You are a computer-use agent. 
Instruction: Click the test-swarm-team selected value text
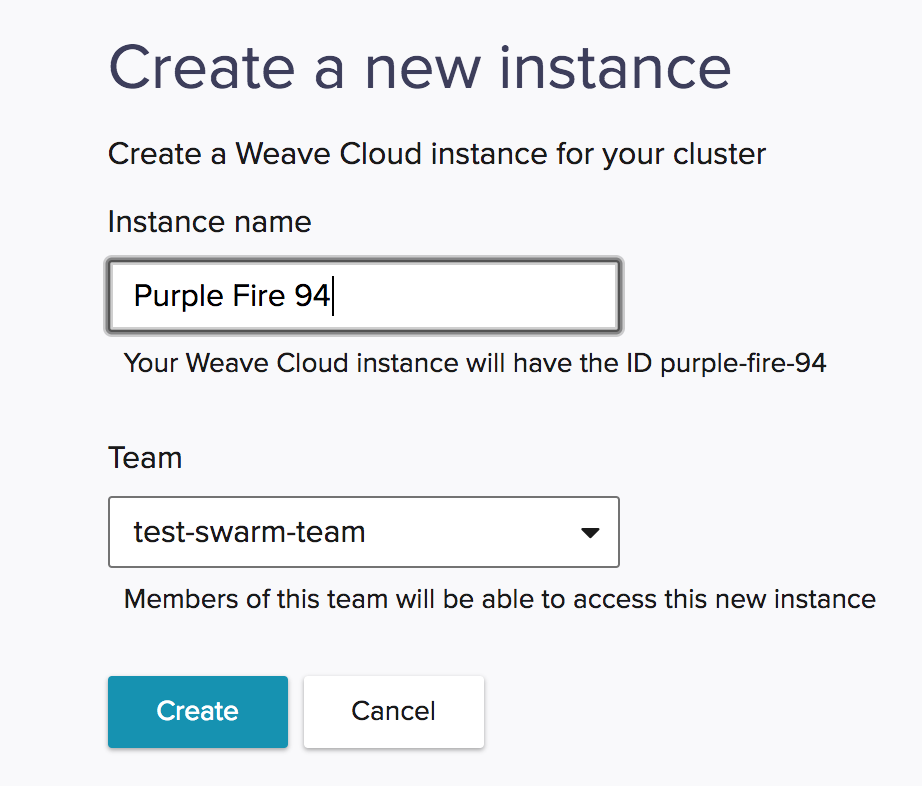249,532
